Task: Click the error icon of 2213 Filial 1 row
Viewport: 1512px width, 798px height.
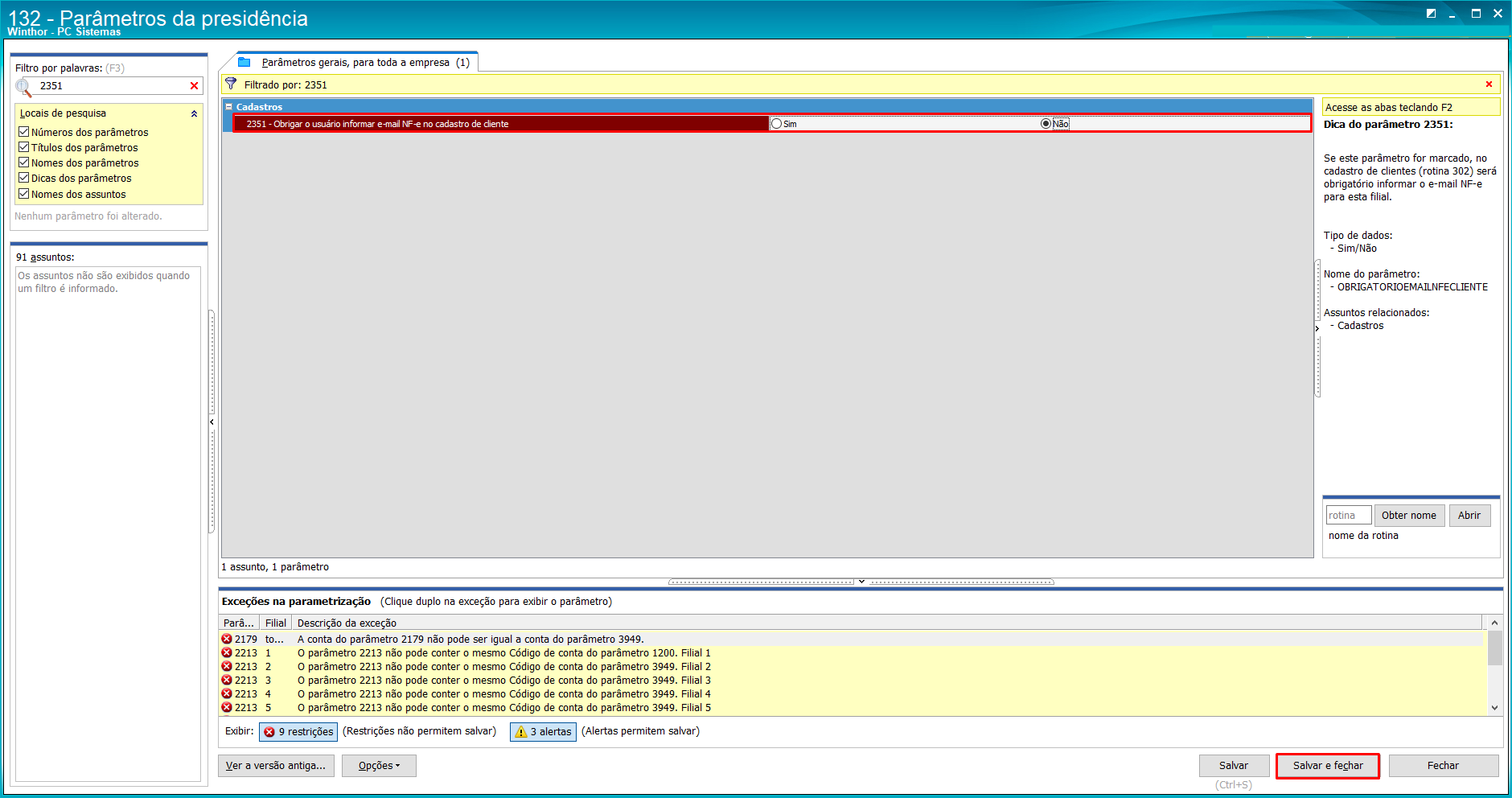Action: pos(227,652)
